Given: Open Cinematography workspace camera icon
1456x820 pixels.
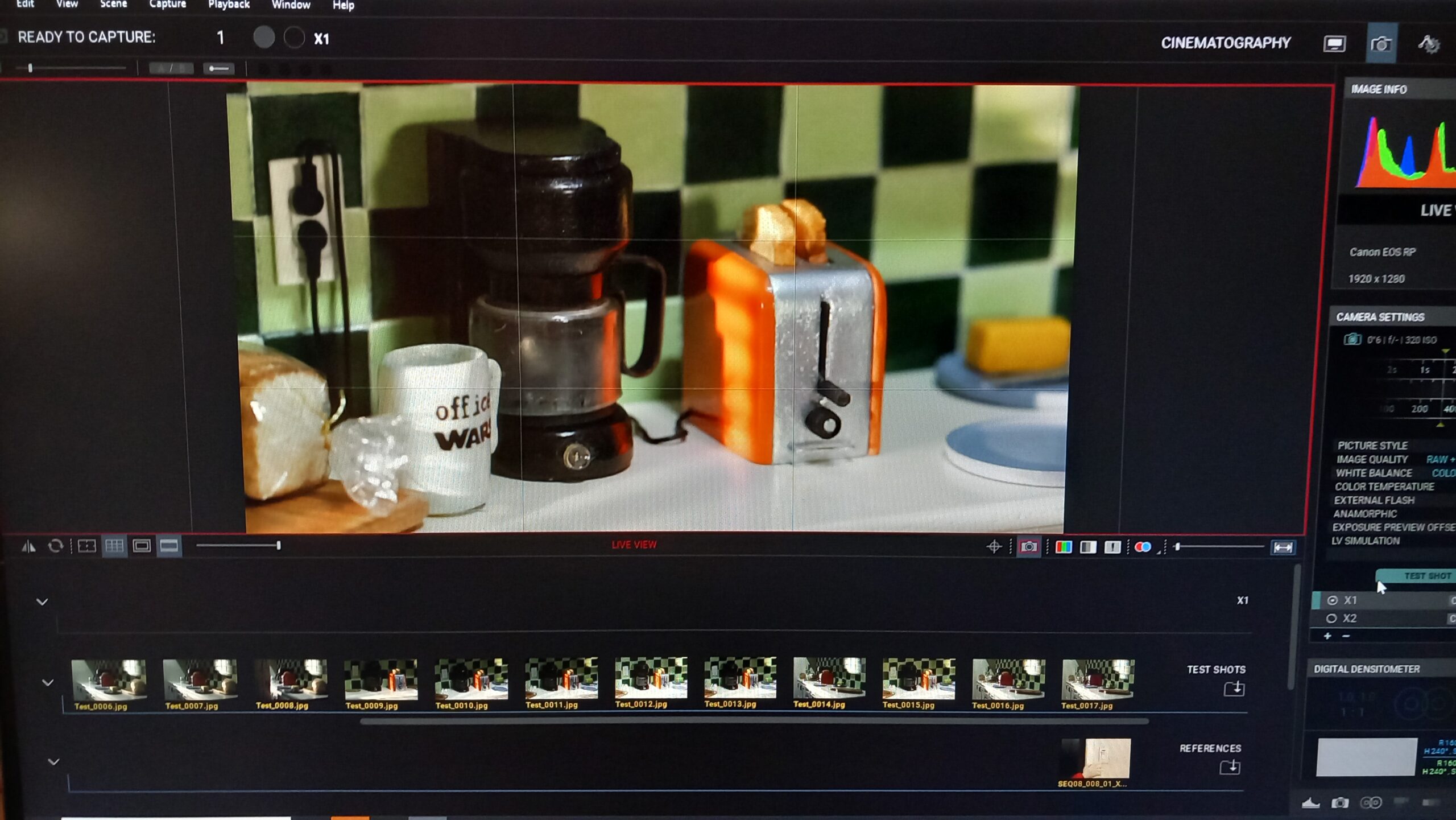Looking at the screenshot, I should (1380, 44).
